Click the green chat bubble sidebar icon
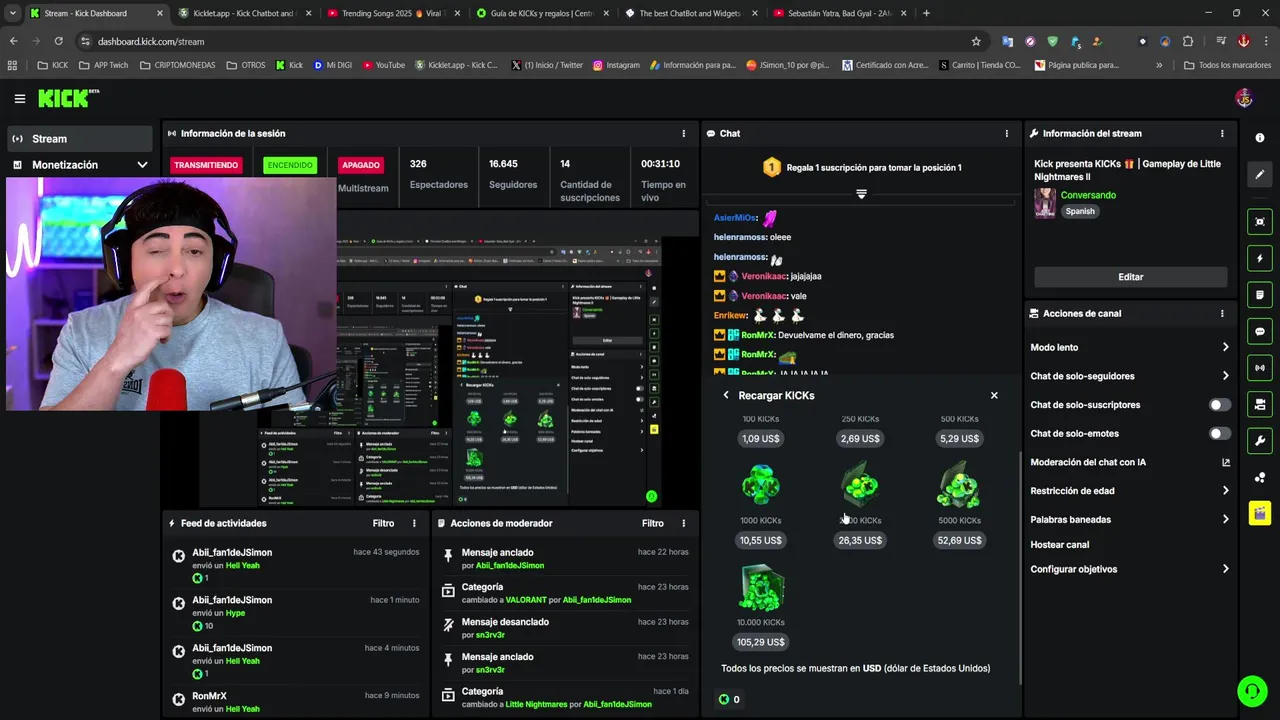 coord(1260,331)
